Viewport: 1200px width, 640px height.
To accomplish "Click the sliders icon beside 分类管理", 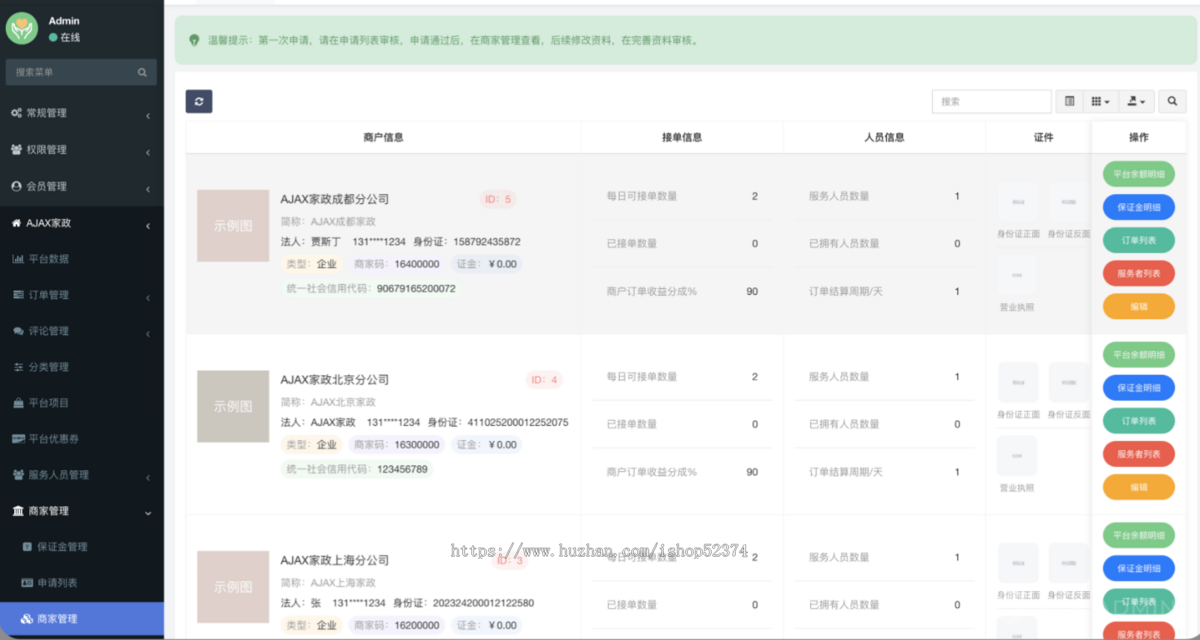I will click(x=18, y=367).
